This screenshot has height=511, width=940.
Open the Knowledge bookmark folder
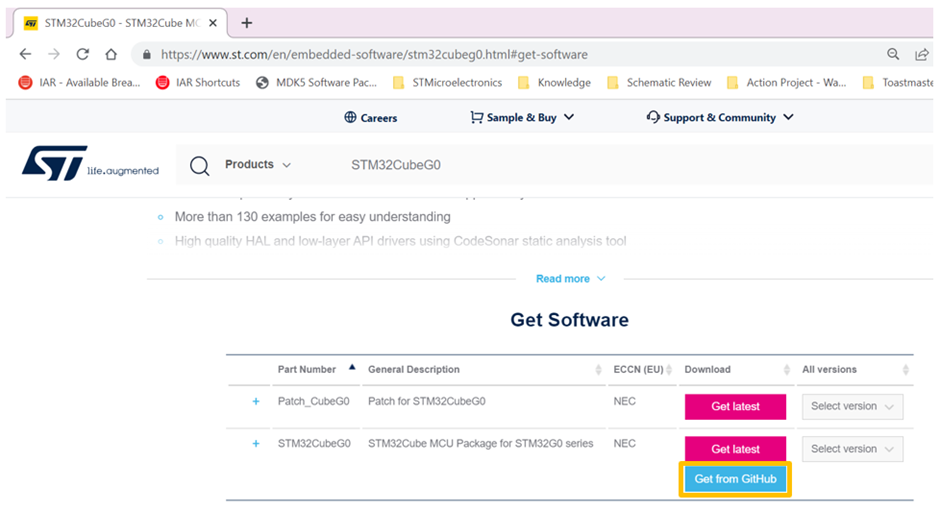[x=555, y=82]
